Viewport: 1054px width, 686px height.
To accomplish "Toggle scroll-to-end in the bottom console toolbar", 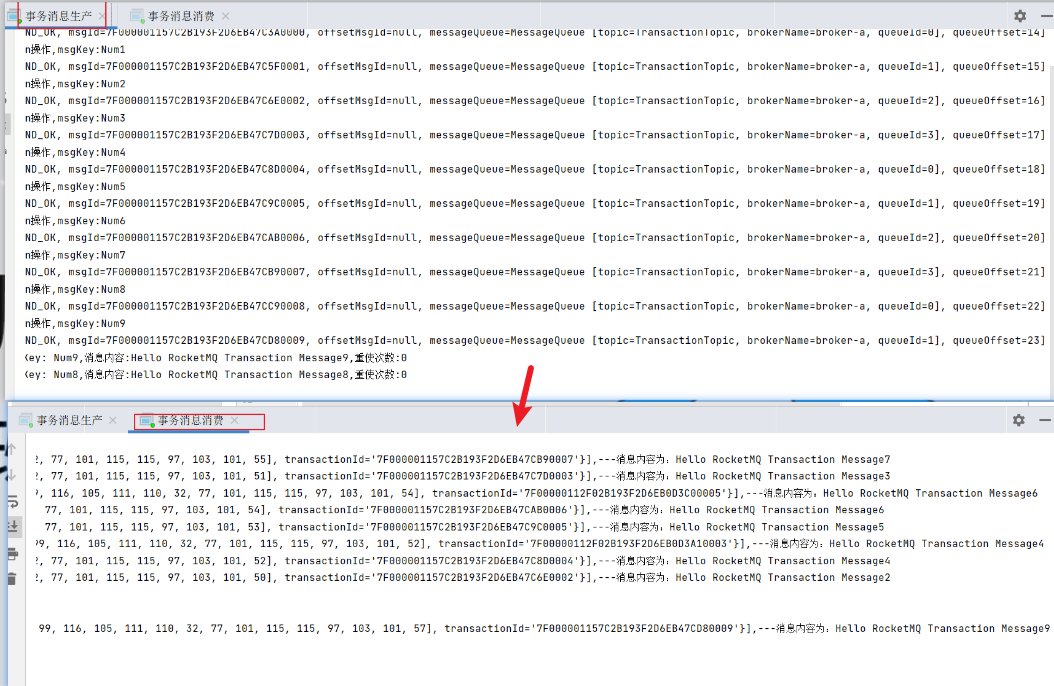I will click(12, 527).
